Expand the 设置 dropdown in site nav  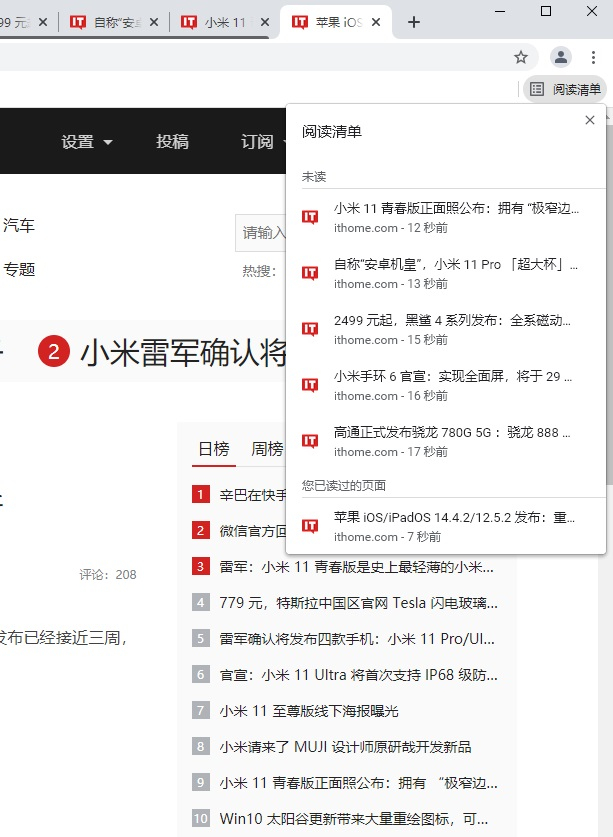tap(87, 142)
